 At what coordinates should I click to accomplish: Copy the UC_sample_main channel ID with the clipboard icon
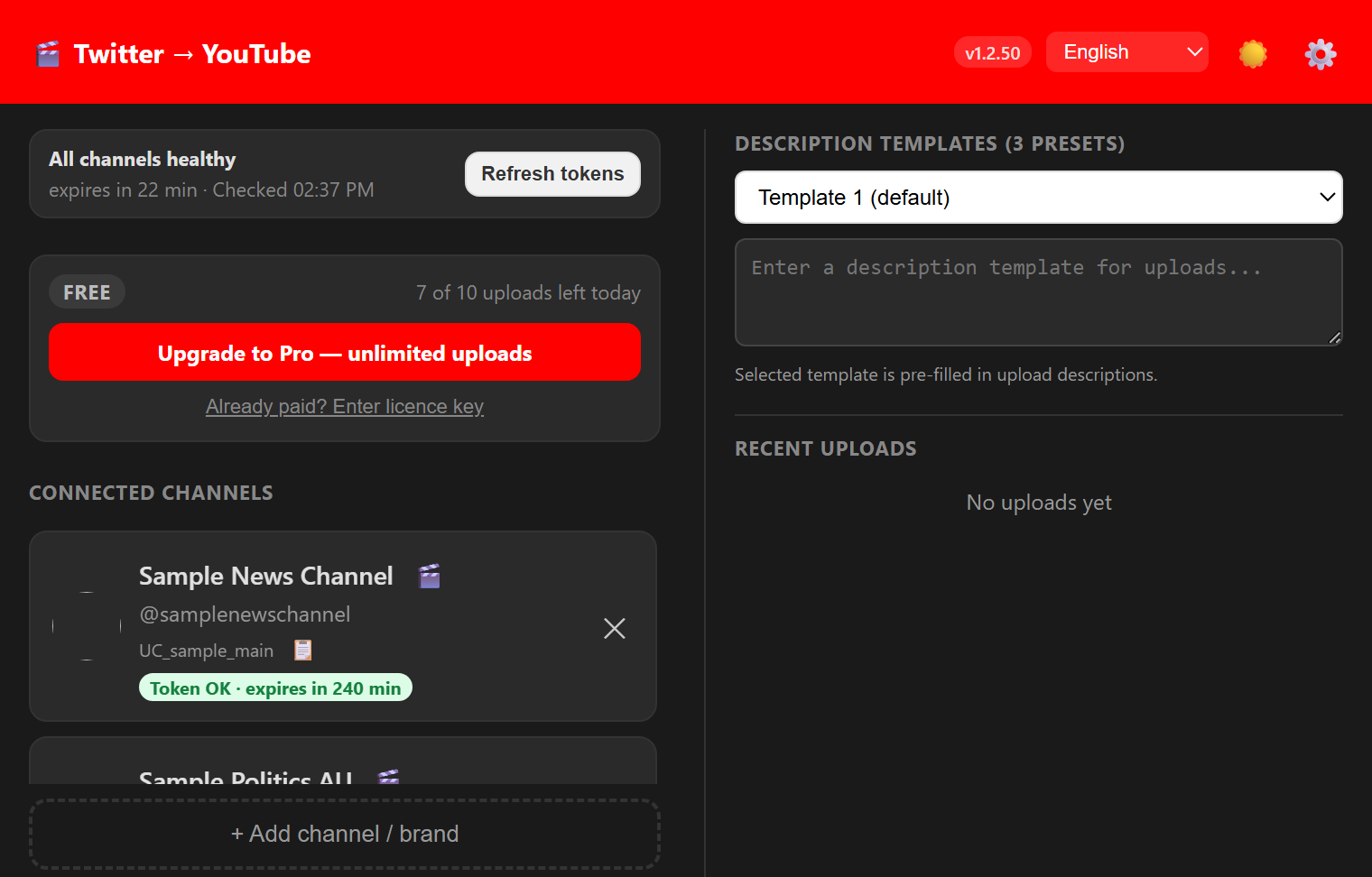click(303, 651)
